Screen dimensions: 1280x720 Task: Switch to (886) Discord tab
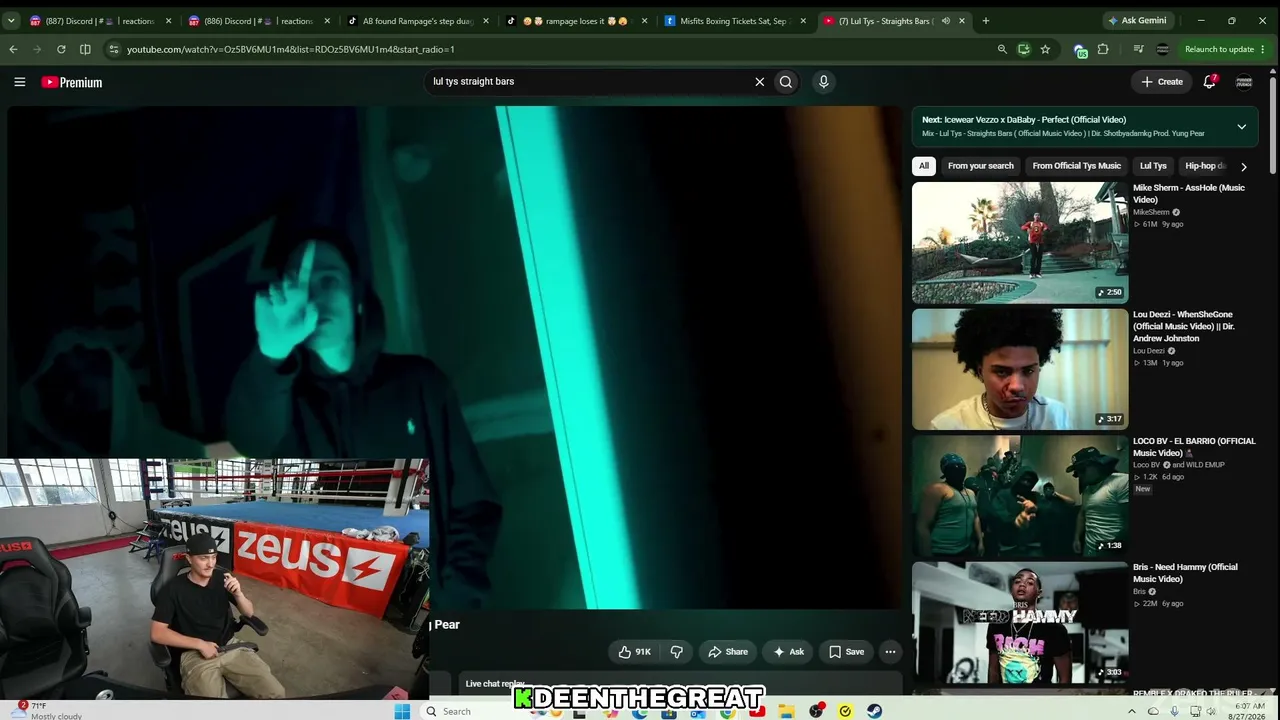coord(258,21)
